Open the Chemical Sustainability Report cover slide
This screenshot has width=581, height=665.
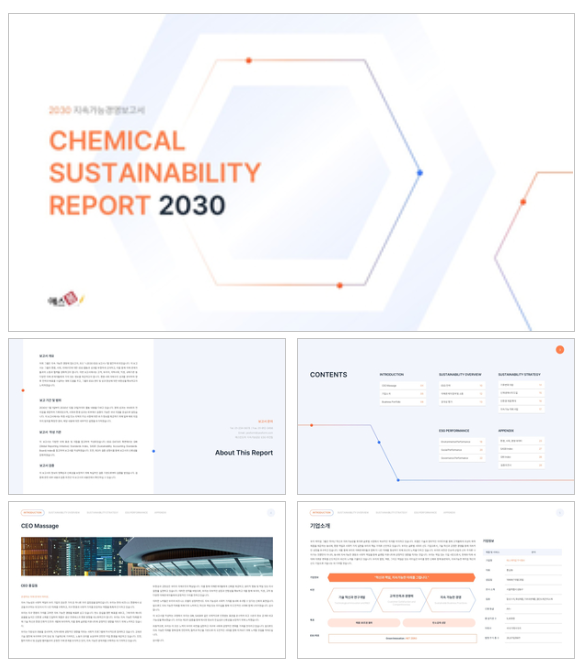point(291,172)
